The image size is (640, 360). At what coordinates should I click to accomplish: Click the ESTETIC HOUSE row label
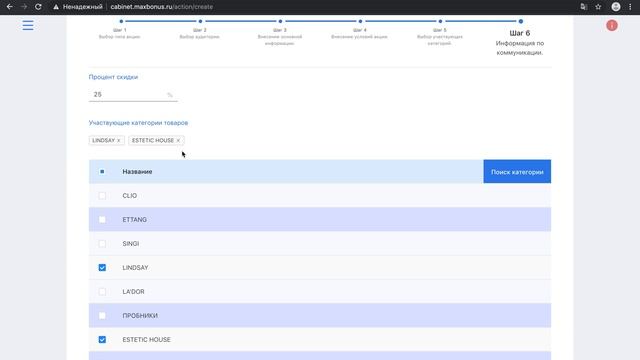coord(146,340)
